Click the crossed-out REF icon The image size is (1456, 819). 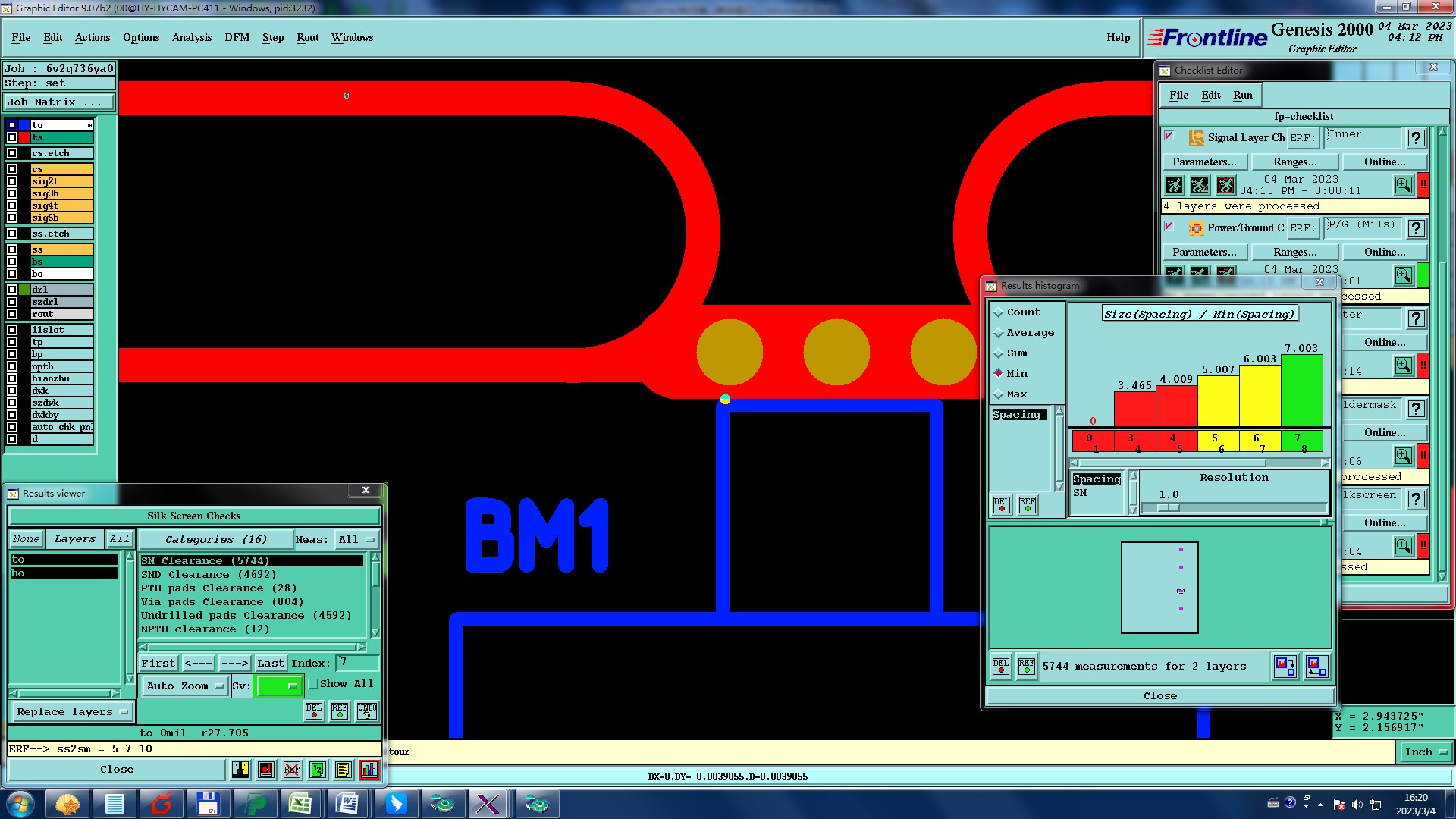(292, 770)
